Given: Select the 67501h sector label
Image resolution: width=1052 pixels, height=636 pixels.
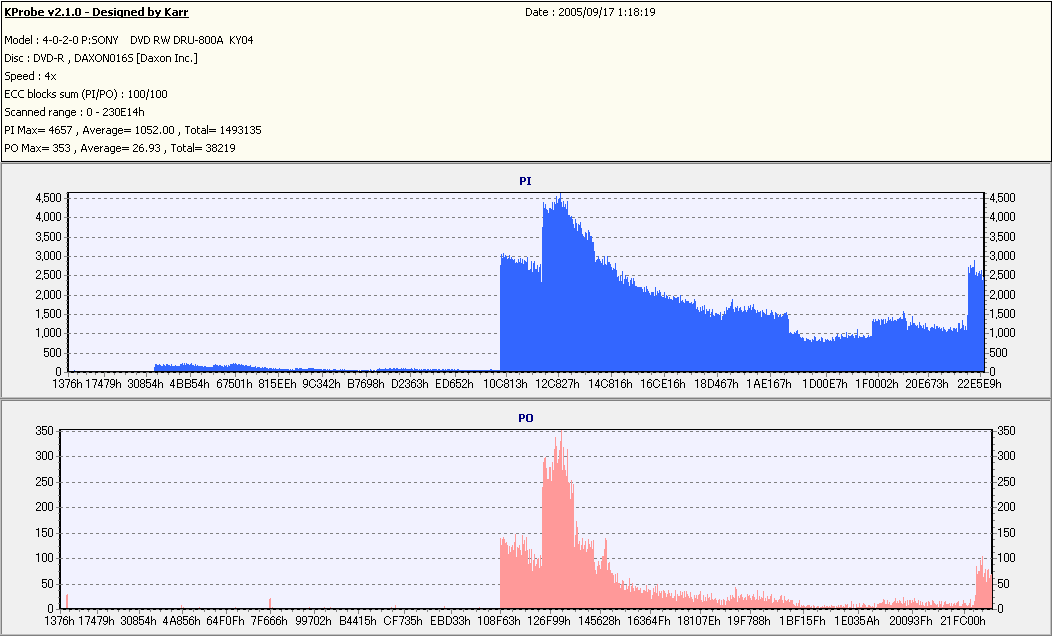Looking at the screenshot, I should click(x=234, y=384).
